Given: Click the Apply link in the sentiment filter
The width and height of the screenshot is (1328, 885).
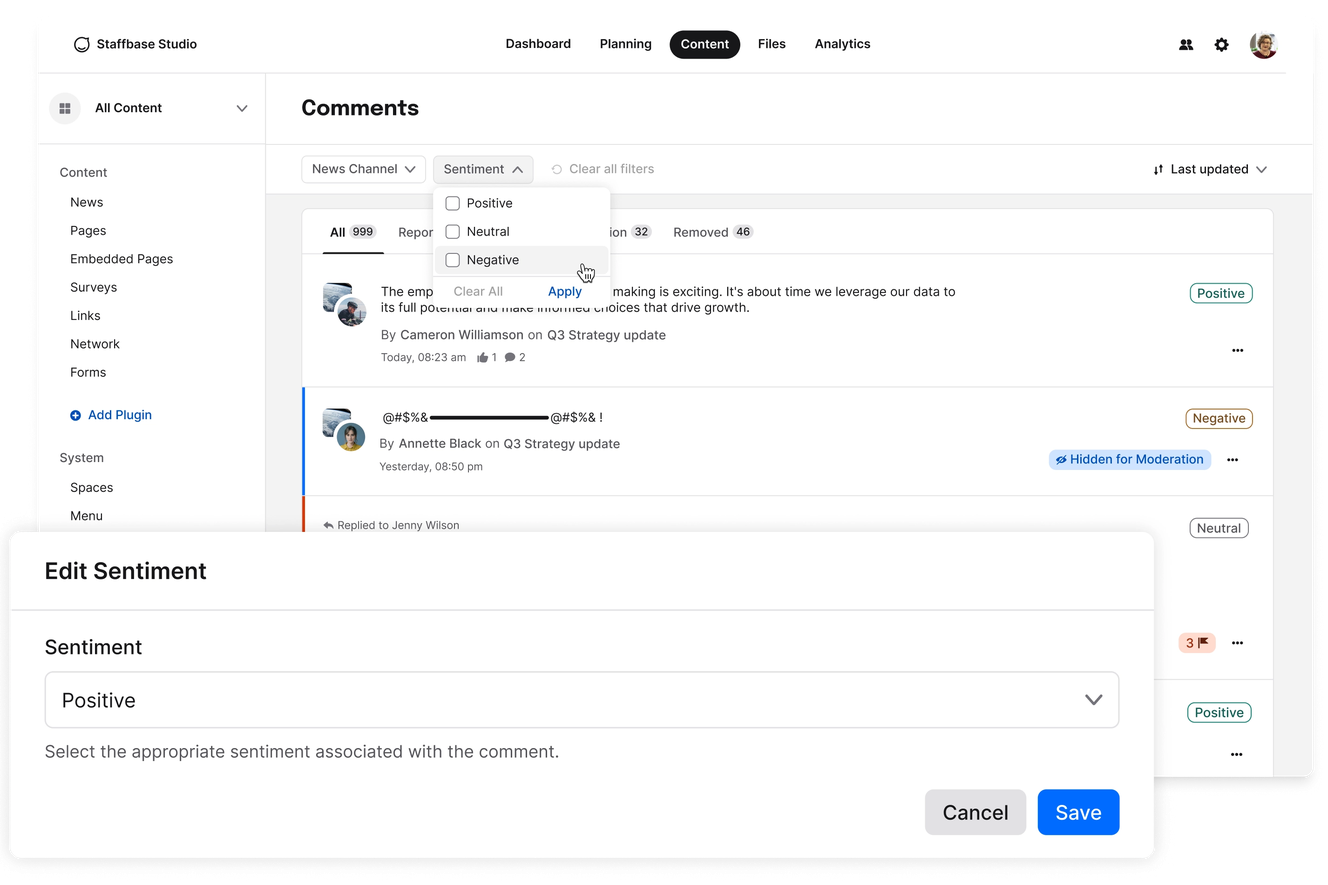Looking at the screenshot, I should point(564,291).
